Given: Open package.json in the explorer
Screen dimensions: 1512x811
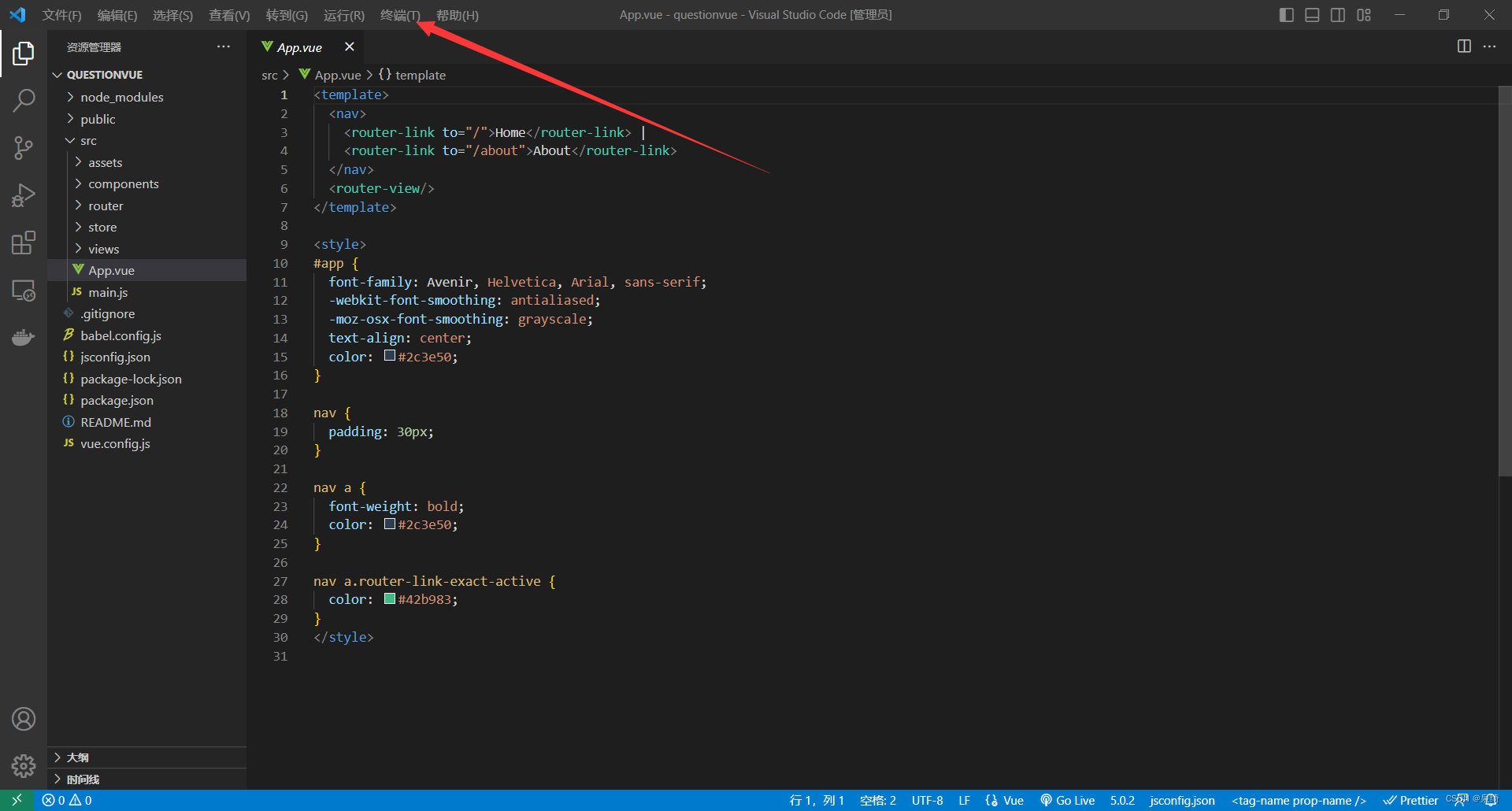Looking at the screenshot, I should tap(146, 400).
